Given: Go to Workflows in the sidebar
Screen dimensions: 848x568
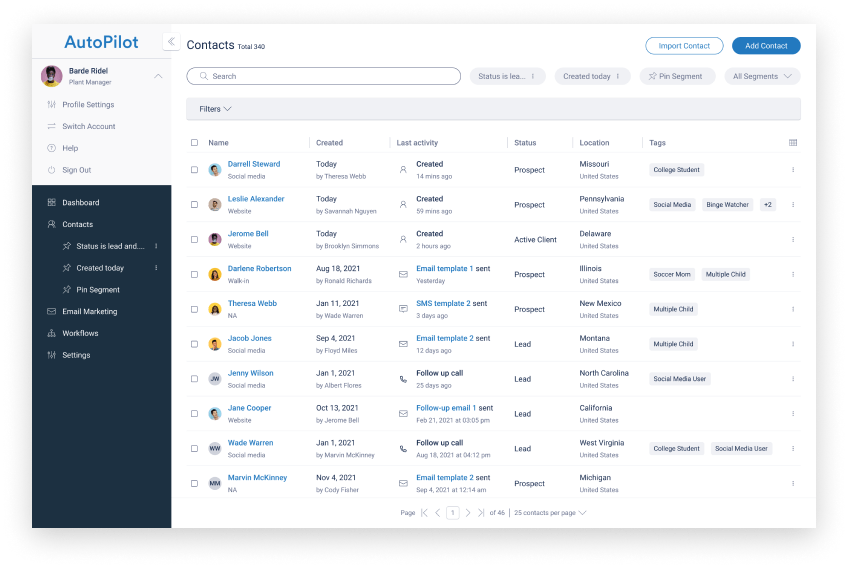Looking at the screenshot, I should pyautogui.click(x=80, y=334).
